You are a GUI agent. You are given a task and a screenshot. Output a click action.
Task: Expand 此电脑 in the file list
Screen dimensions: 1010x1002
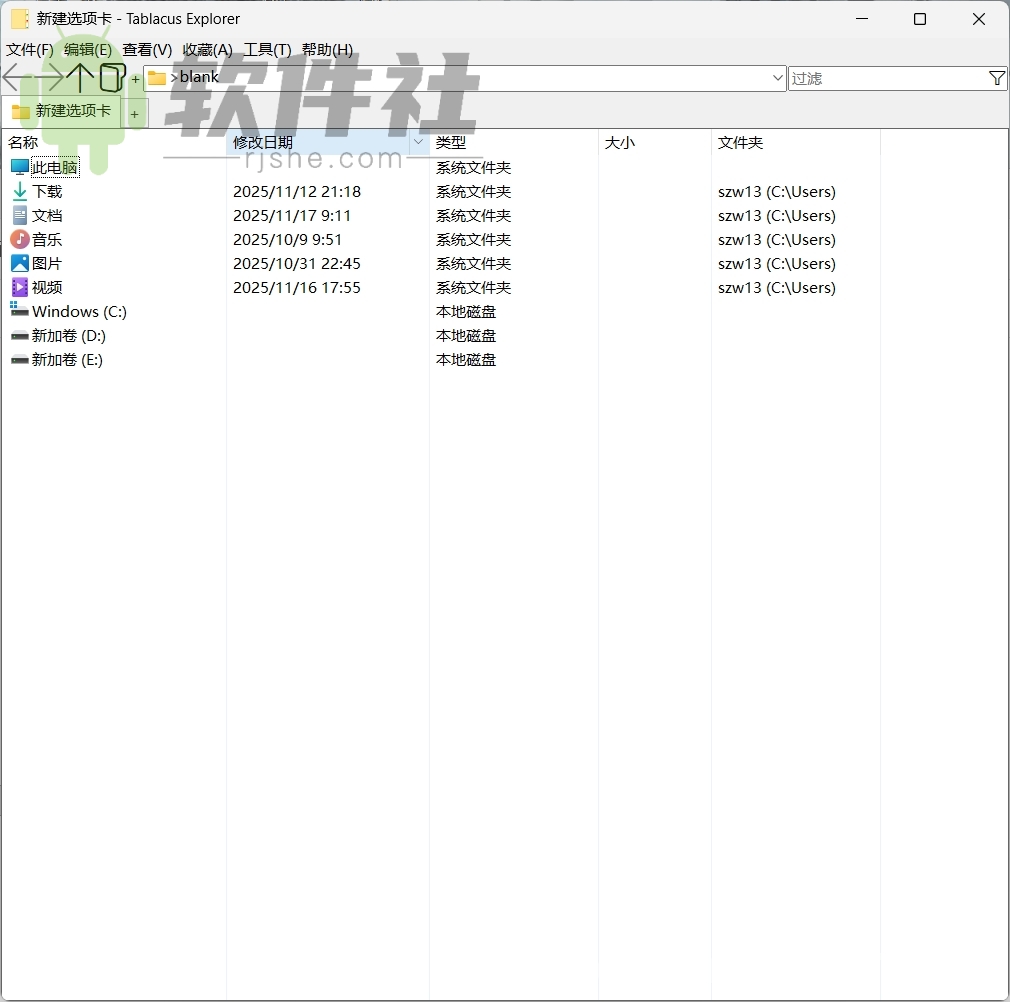56,167
